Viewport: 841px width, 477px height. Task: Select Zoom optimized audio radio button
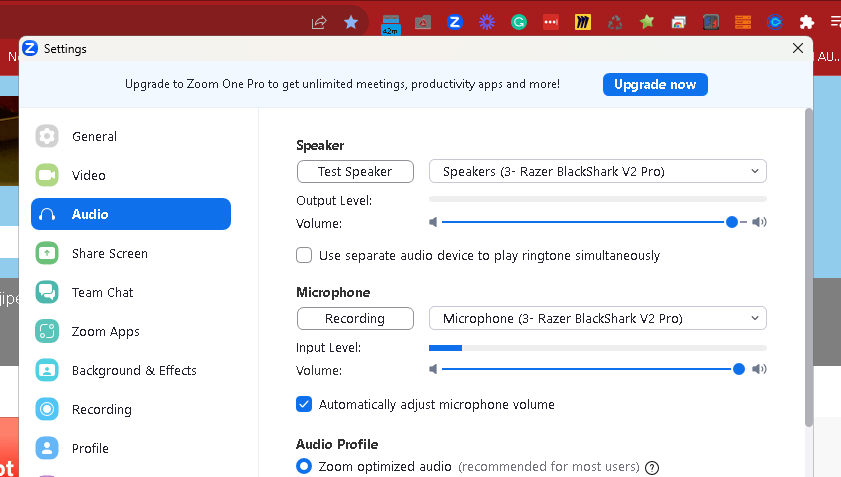304,466
